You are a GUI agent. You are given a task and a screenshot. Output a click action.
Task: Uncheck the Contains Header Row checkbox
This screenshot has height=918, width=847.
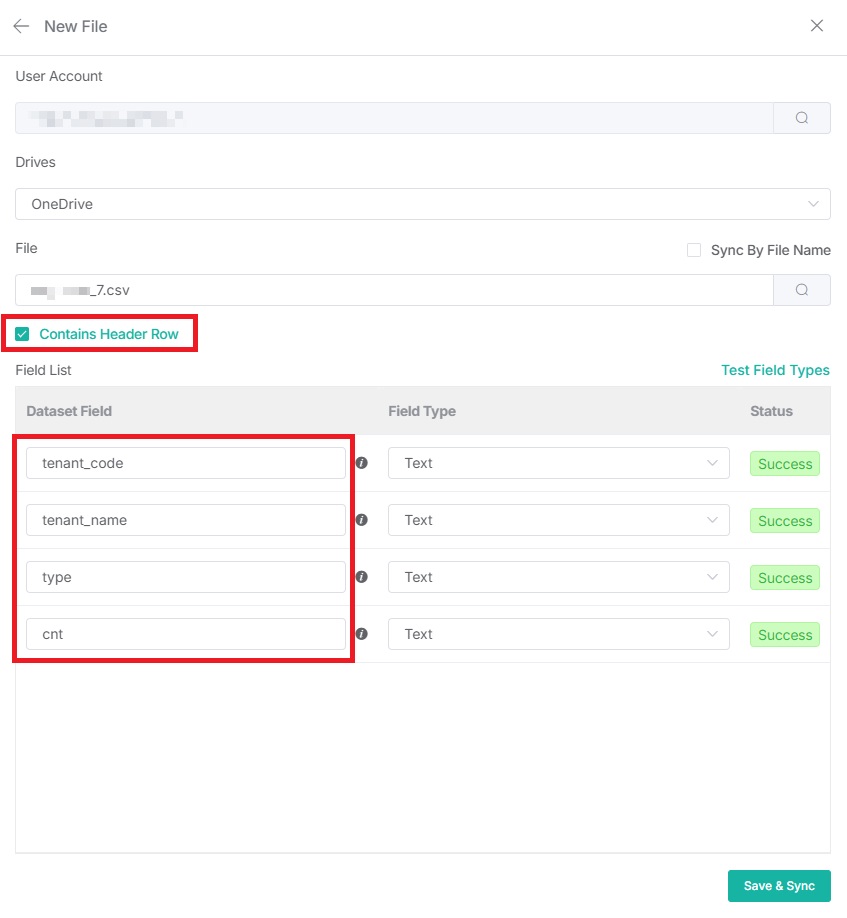23,334
